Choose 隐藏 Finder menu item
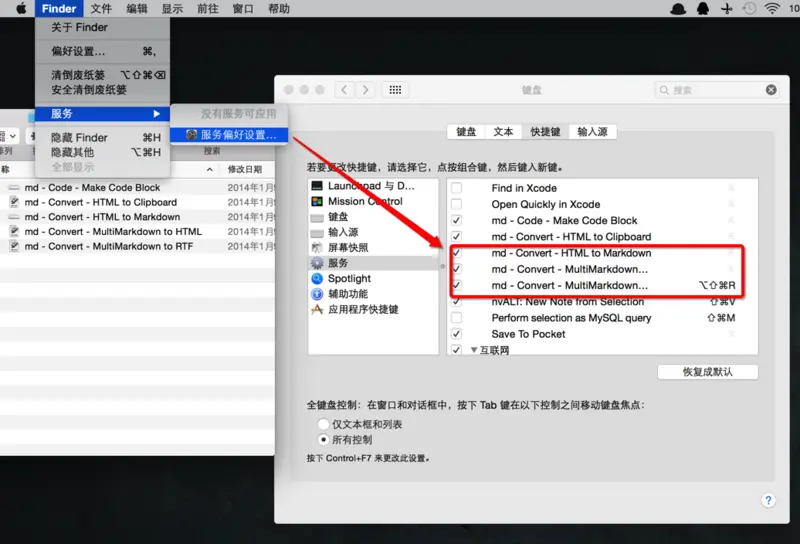 [103, 138]
